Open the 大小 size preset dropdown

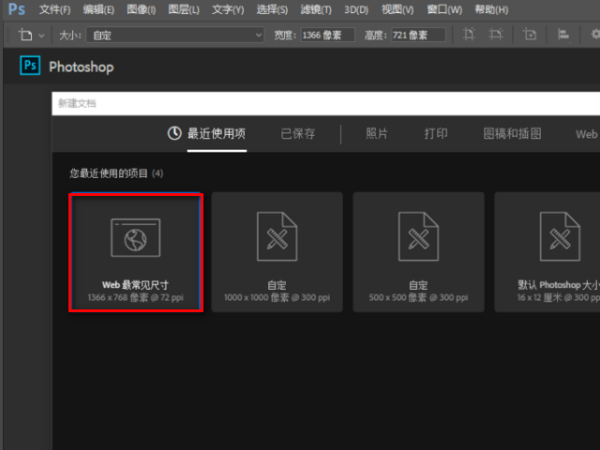[x=175, y=35]
